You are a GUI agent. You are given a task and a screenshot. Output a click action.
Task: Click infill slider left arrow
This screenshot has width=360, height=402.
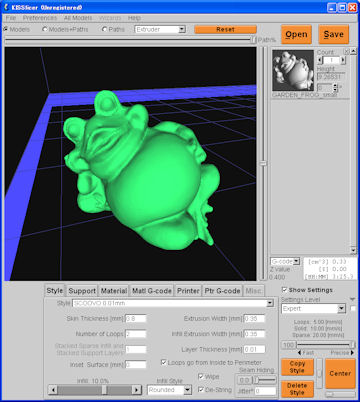53,390
